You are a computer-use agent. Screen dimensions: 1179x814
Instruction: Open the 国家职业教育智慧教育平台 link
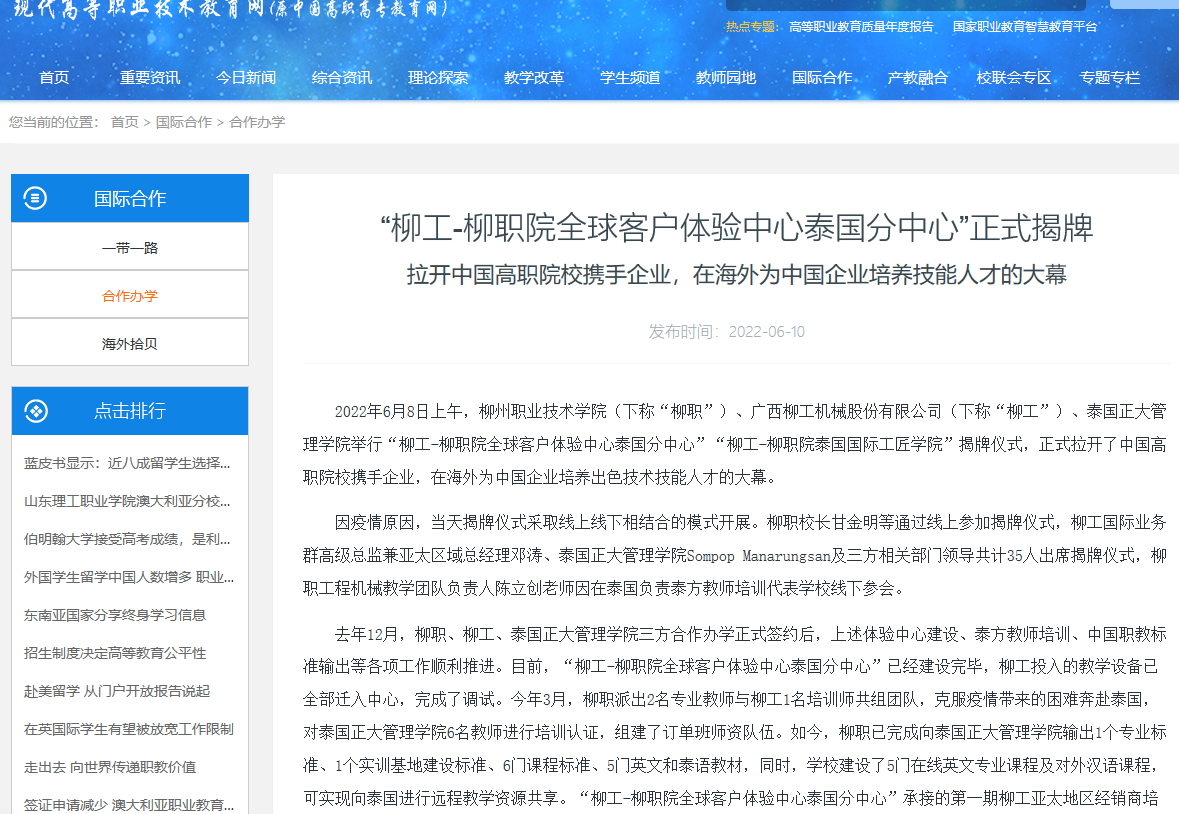(x=1025, y=27)
